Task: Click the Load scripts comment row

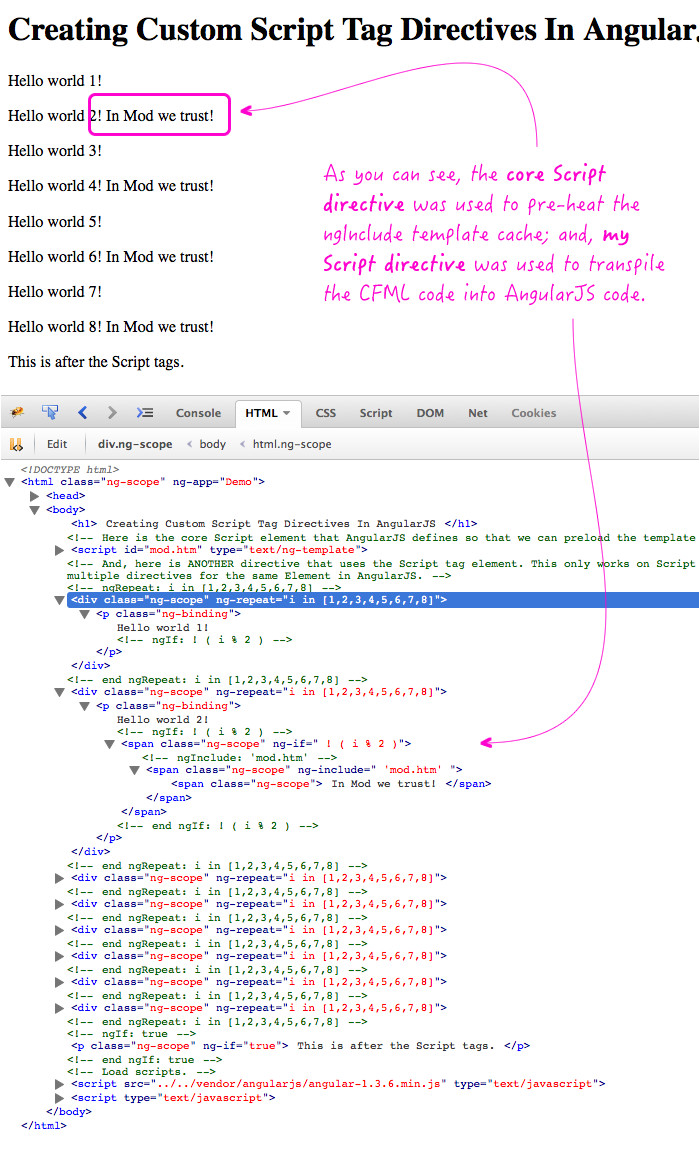Action: tap(141, 1072)
